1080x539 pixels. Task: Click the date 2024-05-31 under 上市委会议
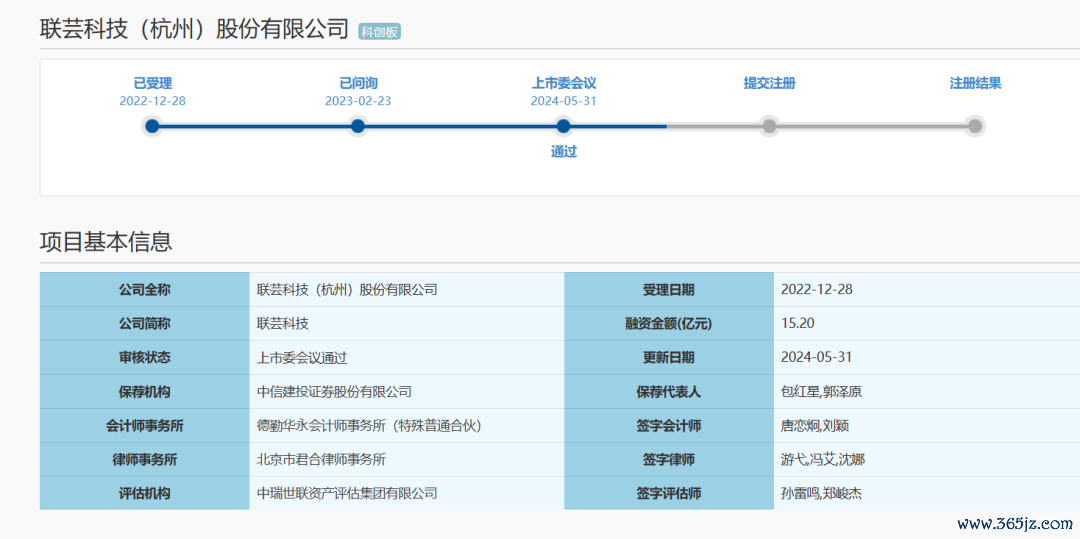point(563,101)
